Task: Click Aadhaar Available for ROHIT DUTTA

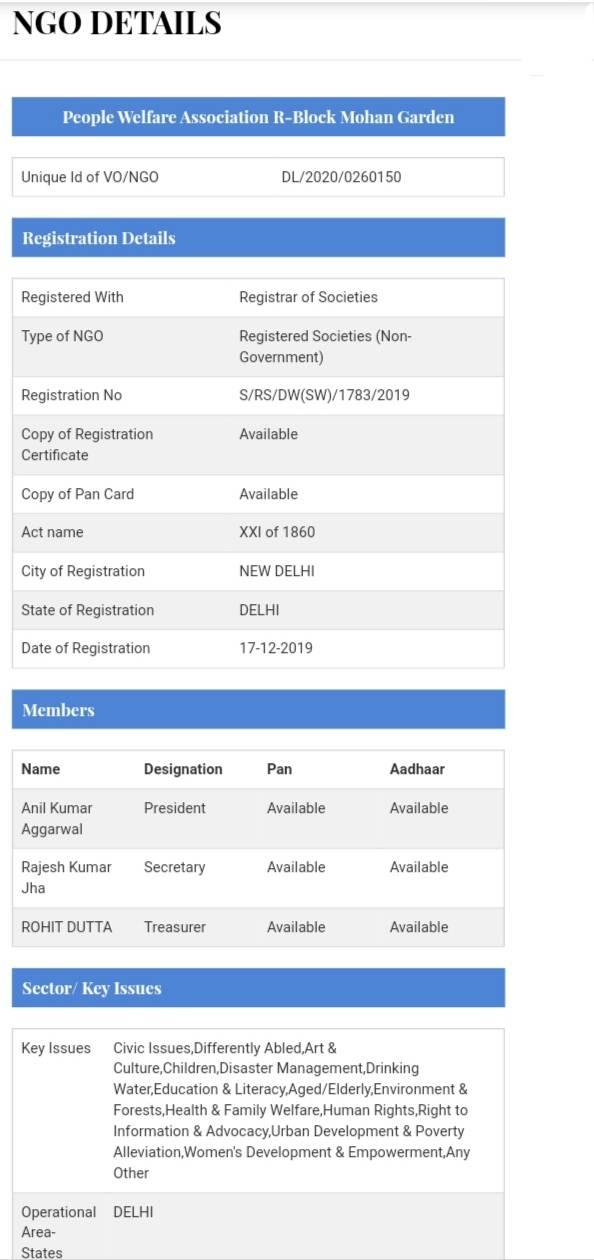Action: (x=419, y=927)
